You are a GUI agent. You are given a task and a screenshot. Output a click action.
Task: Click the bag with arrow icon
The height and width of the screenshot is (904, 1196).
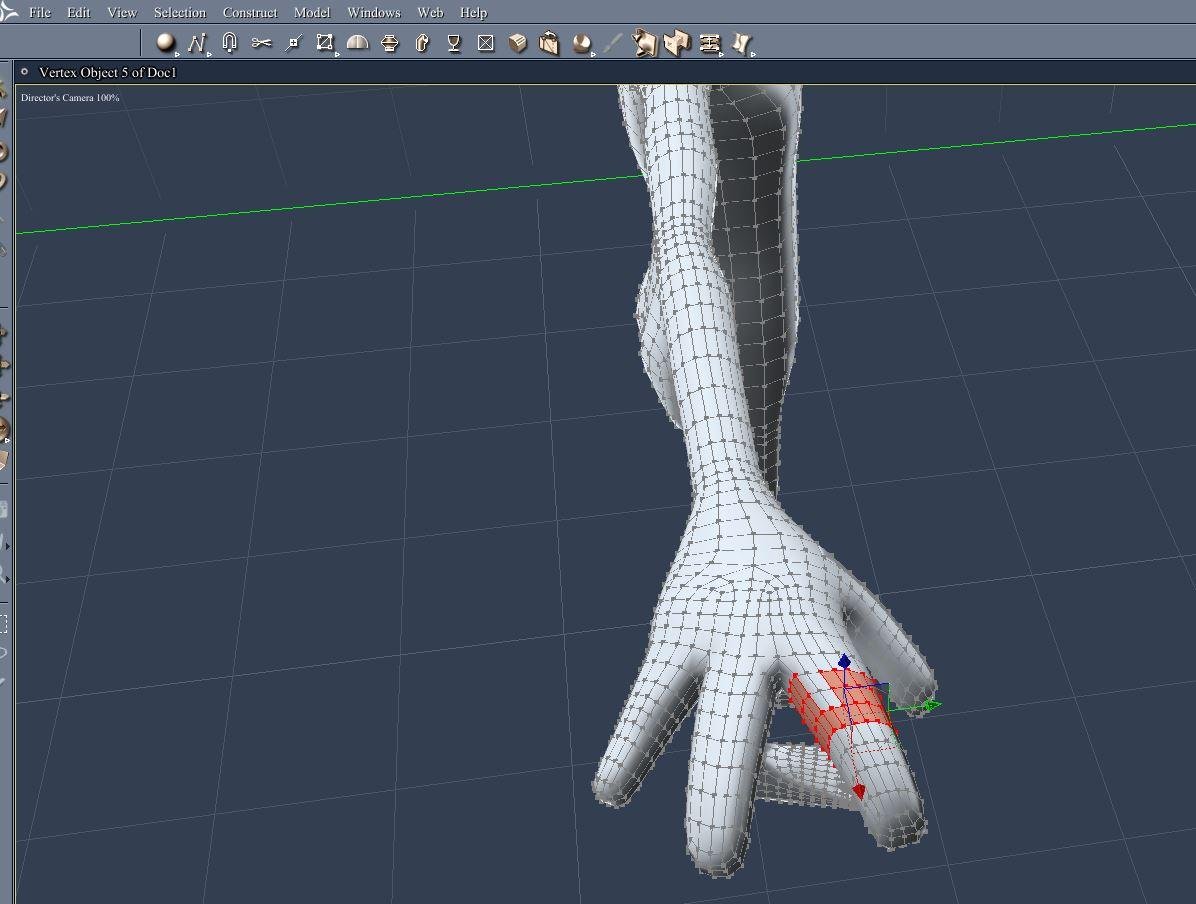[x=548, y=43]
